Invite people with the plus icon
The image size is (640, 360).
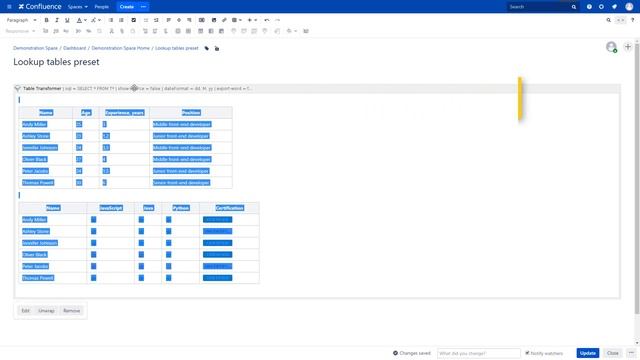[628, 47]
